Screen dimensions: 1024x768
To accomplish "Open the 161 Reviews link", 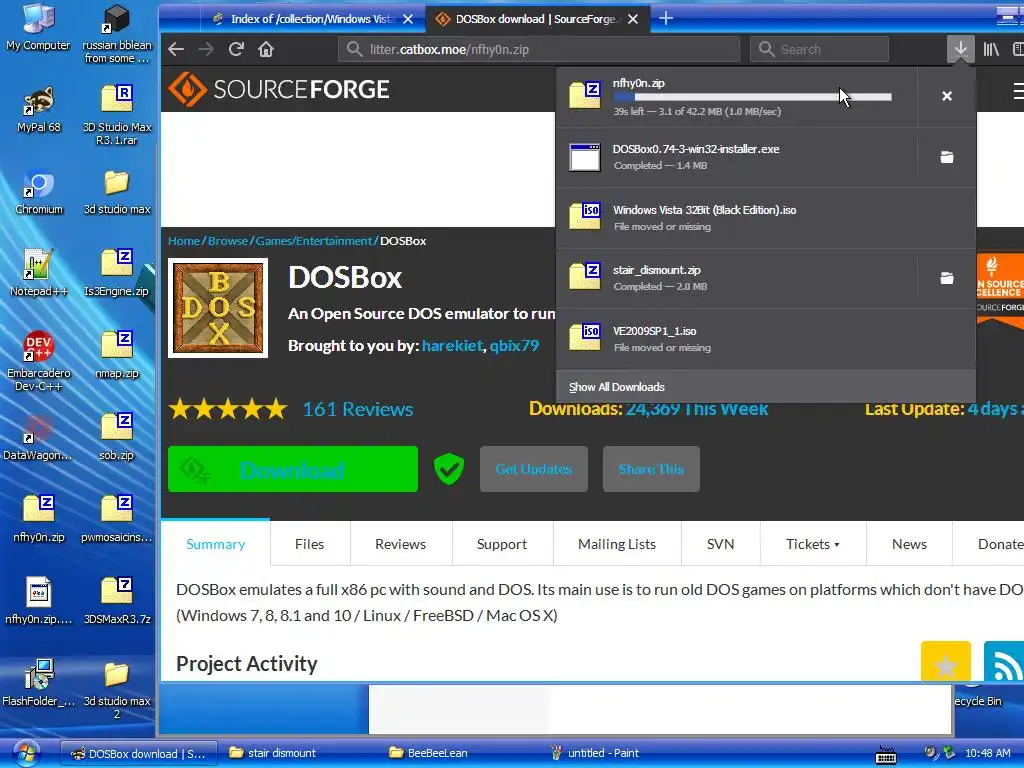I will [x=358, y=409].
